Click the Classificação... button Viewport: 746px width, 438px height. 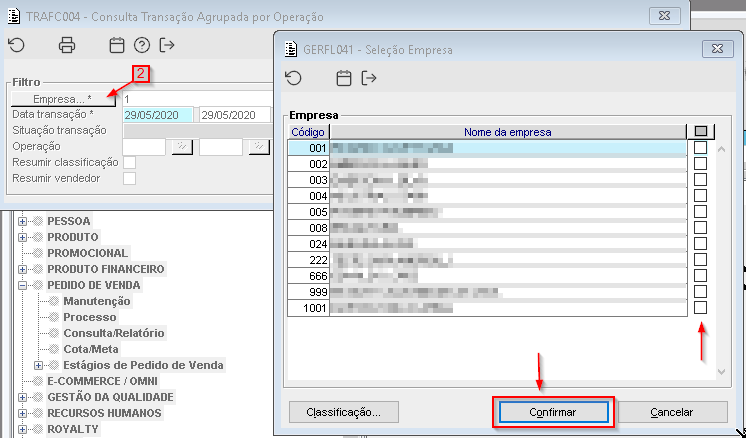pyautogui.click(x=344, y=412)
